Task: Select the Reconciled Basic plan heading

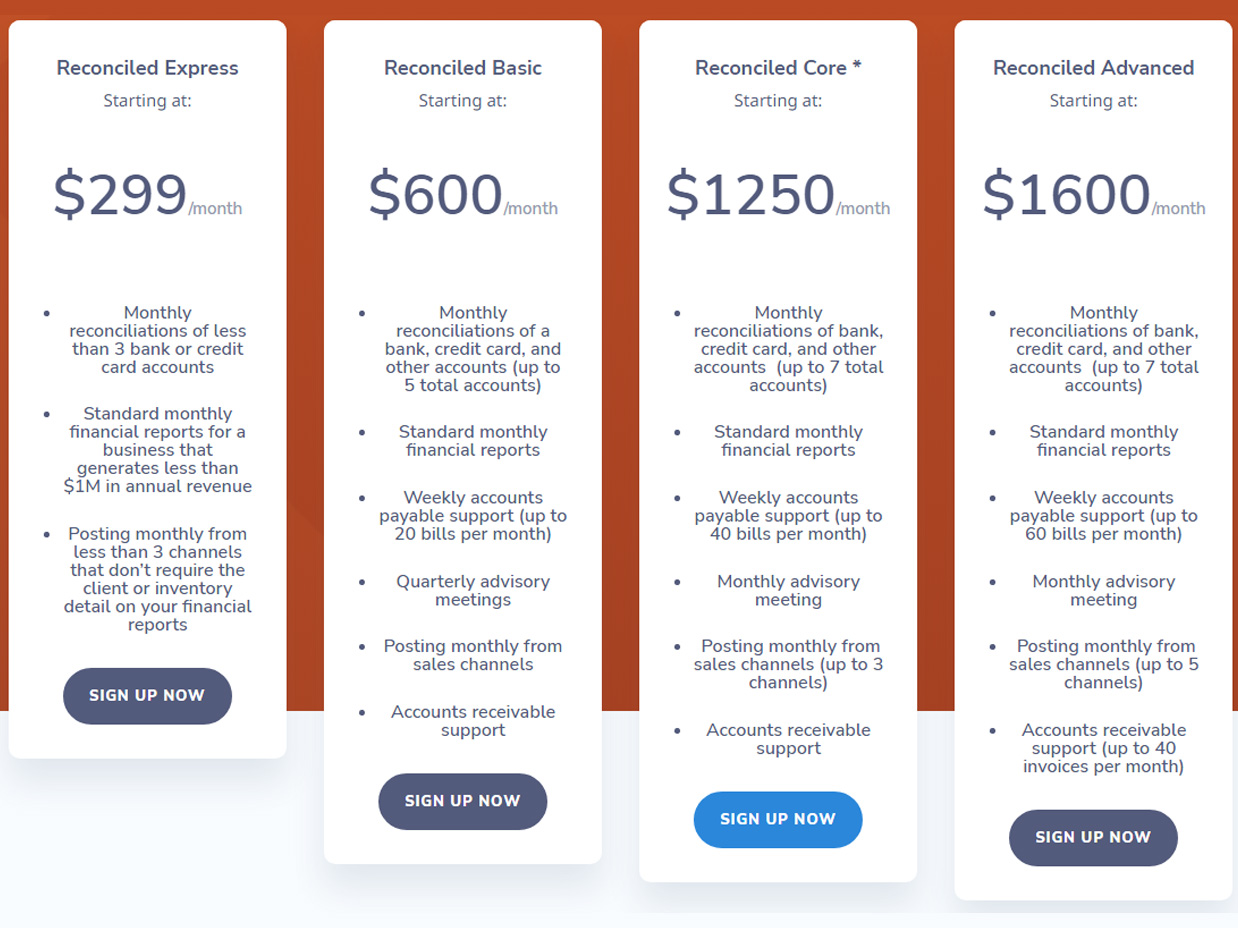Action: pos(463,68)
